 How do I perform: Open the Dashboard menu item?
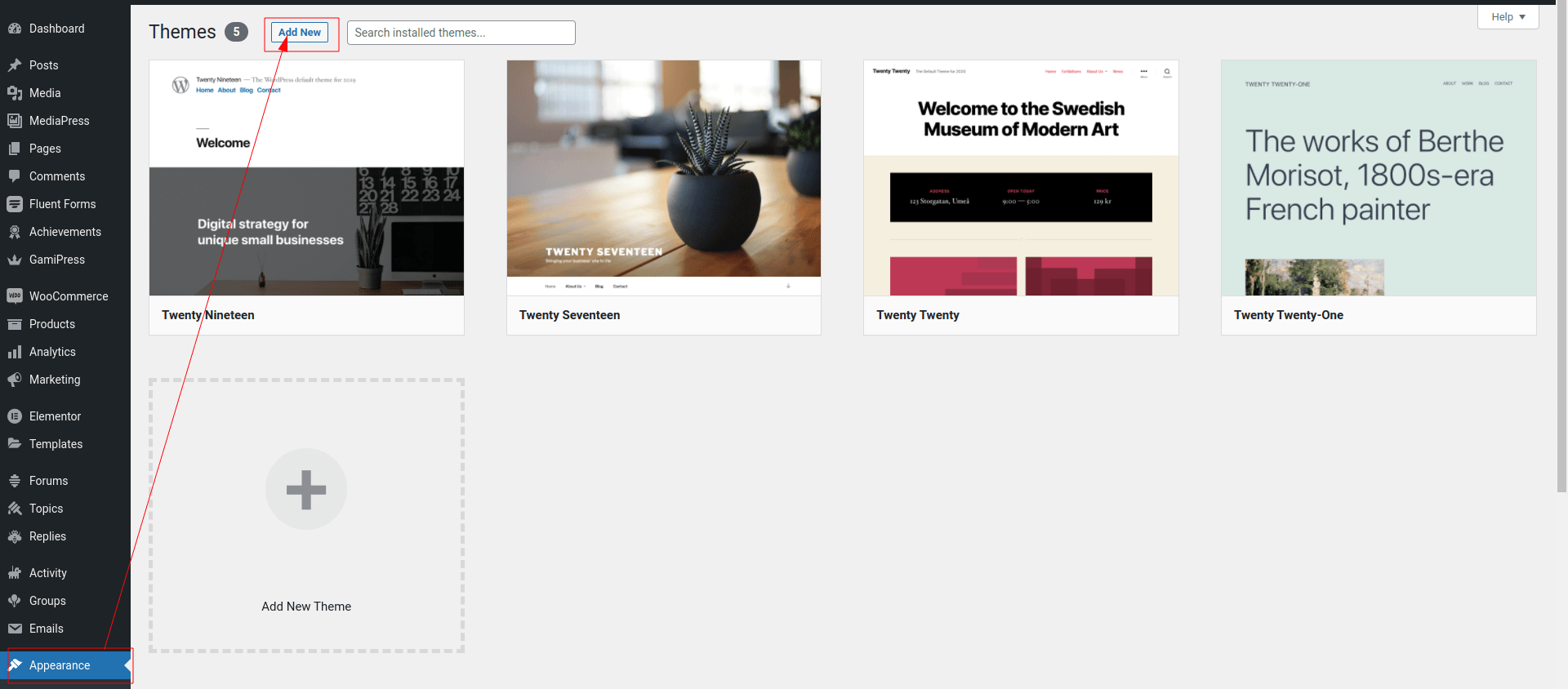(65, 29)
